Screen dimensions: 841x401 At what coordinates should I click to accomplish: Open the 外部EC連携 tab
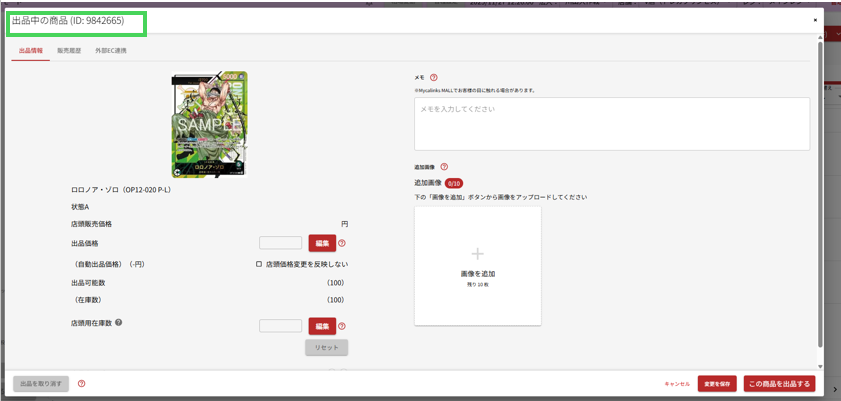point(110,50)
